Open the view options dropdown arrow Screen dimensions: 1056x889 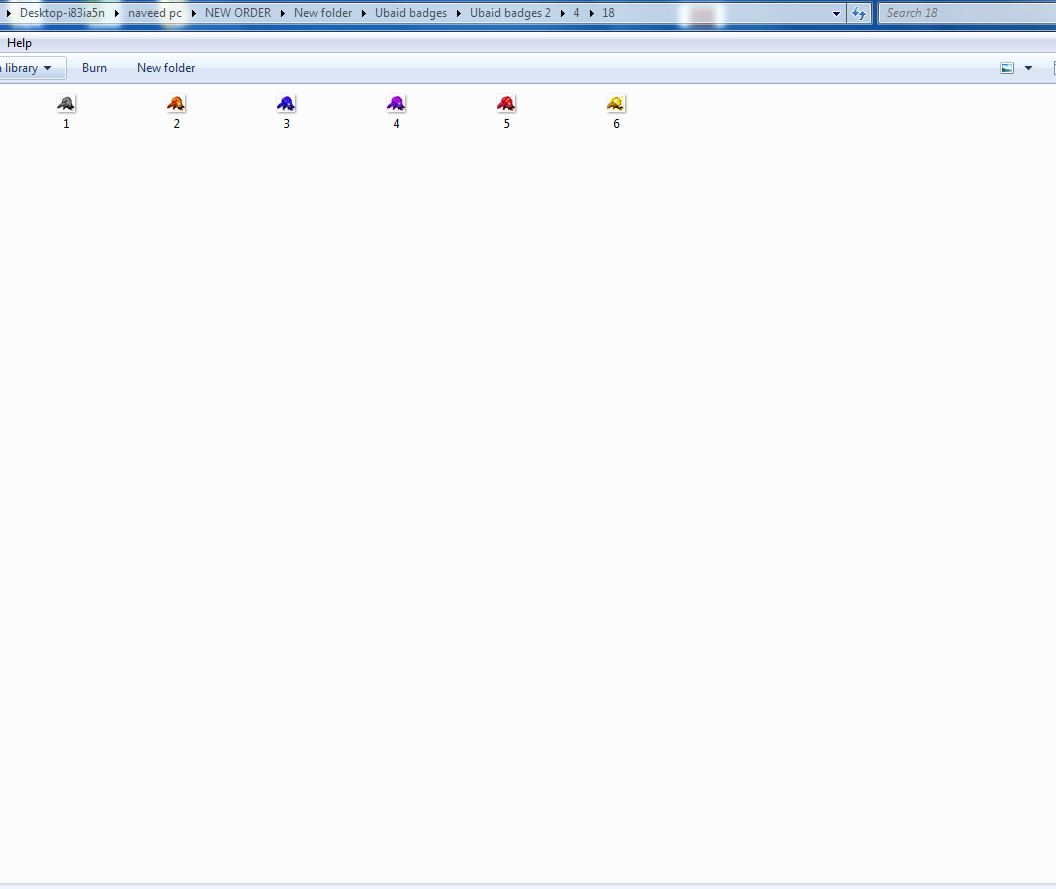click(x=1028, y=68)
